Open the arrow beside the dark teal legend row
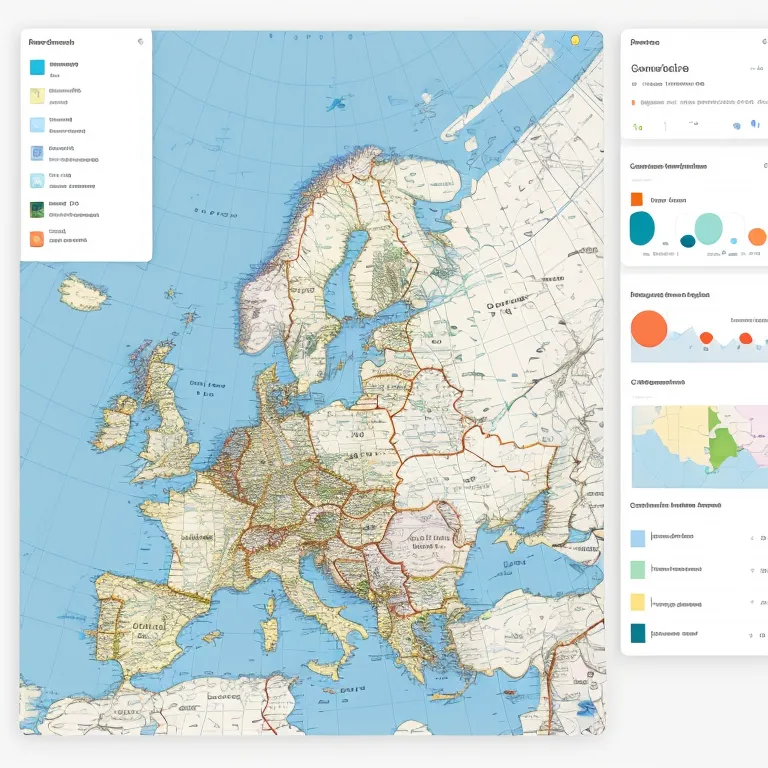Viewport: 768px width, 768px height. tap(751, 634)
